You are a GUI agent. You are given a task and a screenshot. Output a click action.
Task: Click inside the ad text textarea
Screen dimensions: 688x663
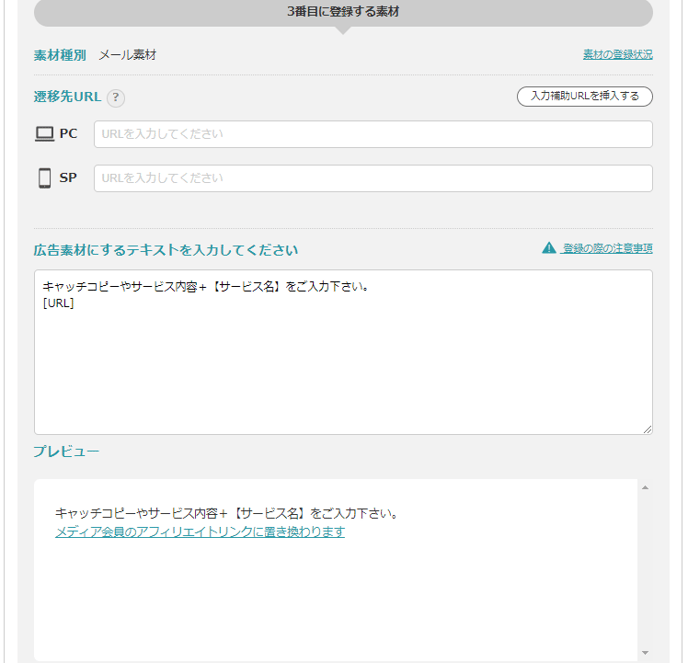(x=343, y=352)
